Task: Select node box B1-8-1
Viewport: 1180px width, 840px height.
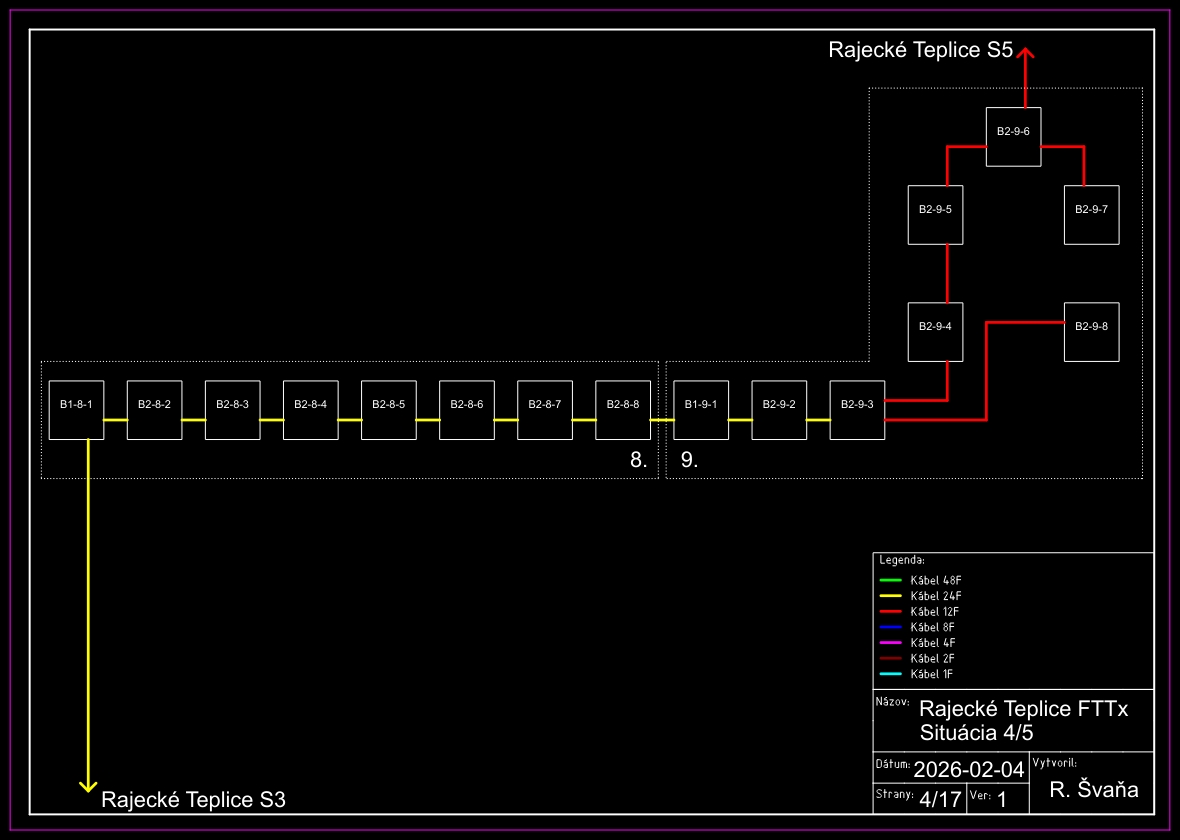Action: coord(76,410)
